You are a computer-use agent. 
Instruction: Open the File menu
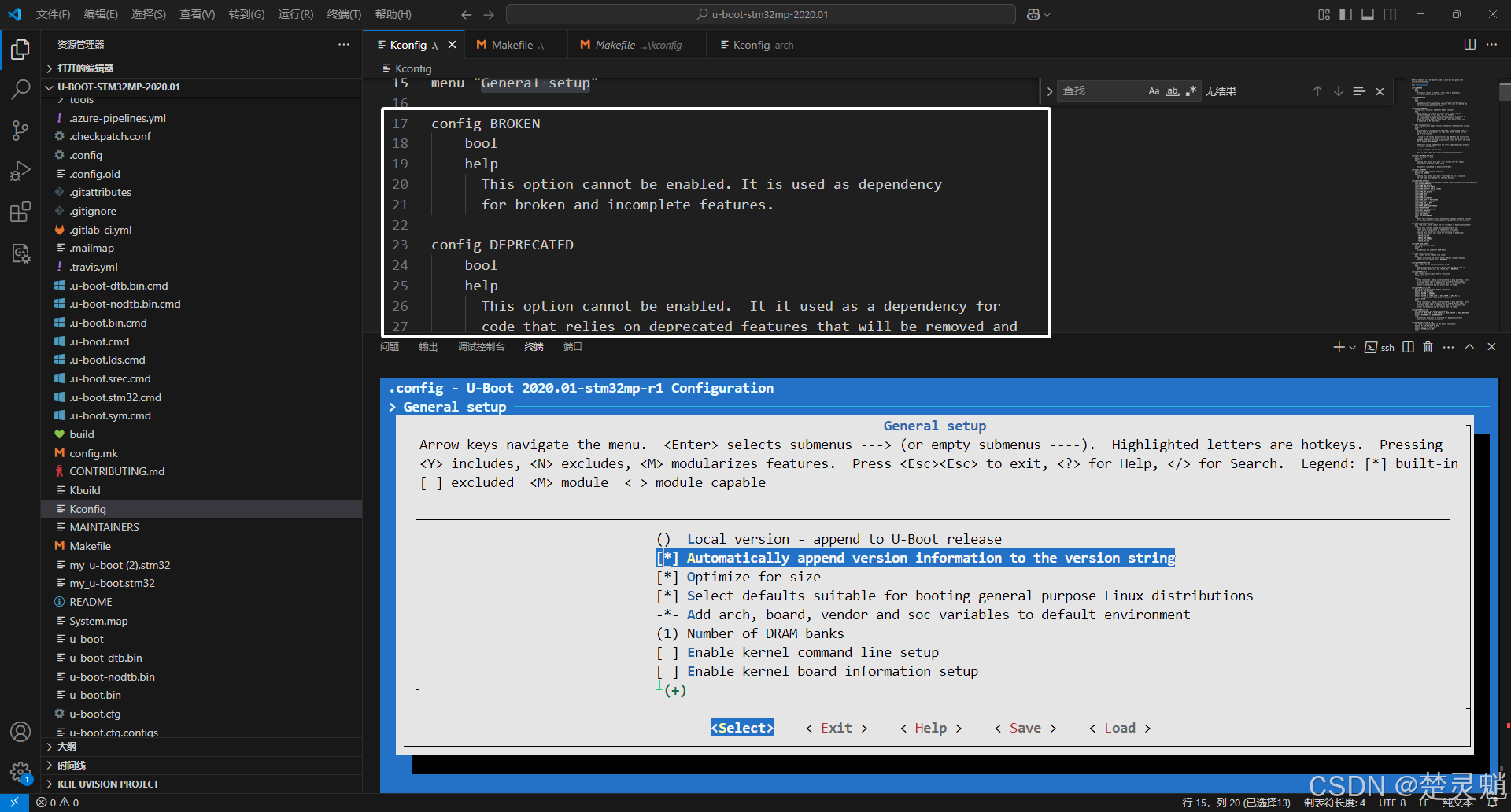click(x=53, y=14)
